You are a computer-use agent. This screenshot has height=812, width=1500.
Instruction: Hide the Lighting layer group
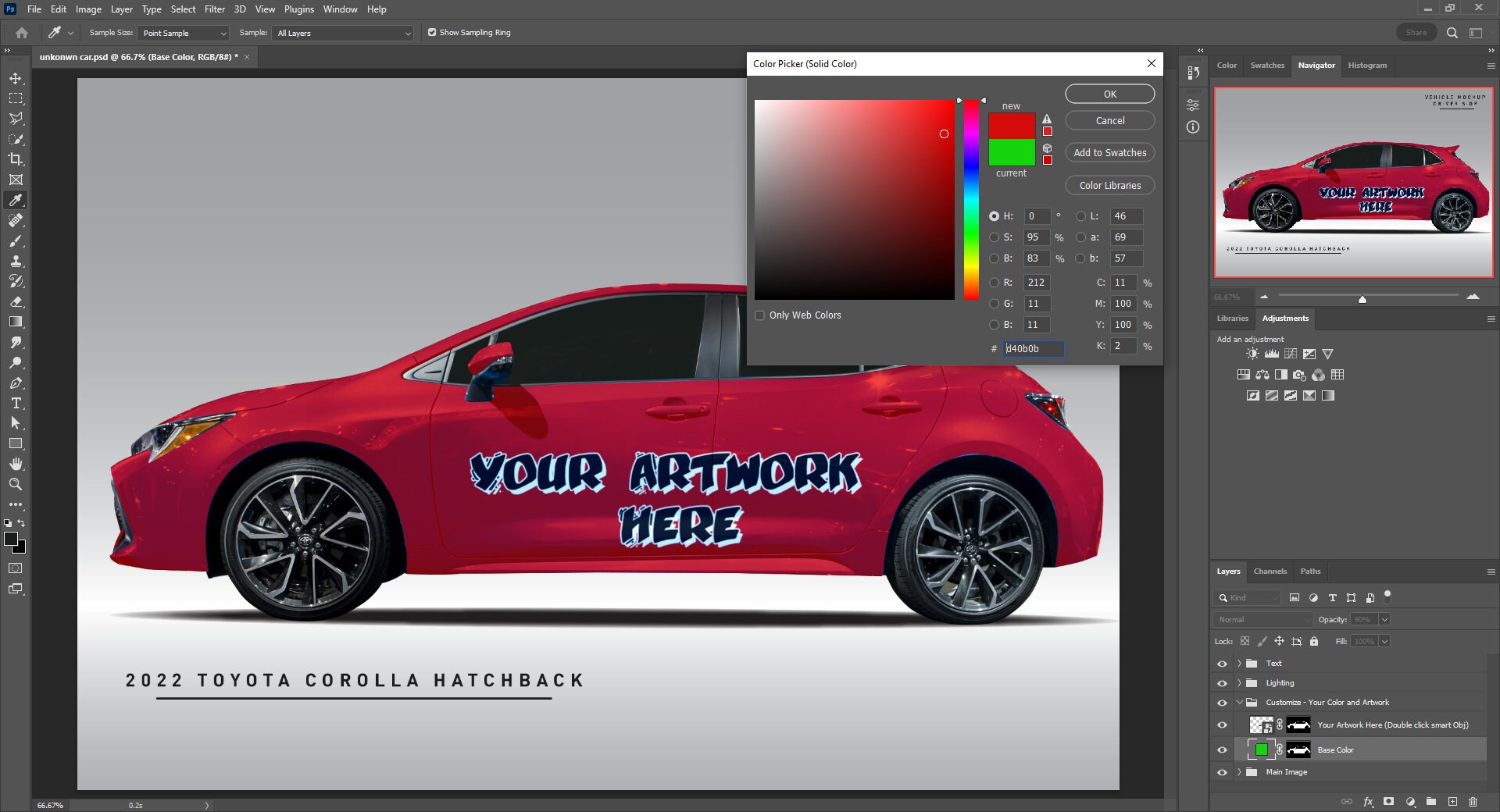[x=1222, y=682]
